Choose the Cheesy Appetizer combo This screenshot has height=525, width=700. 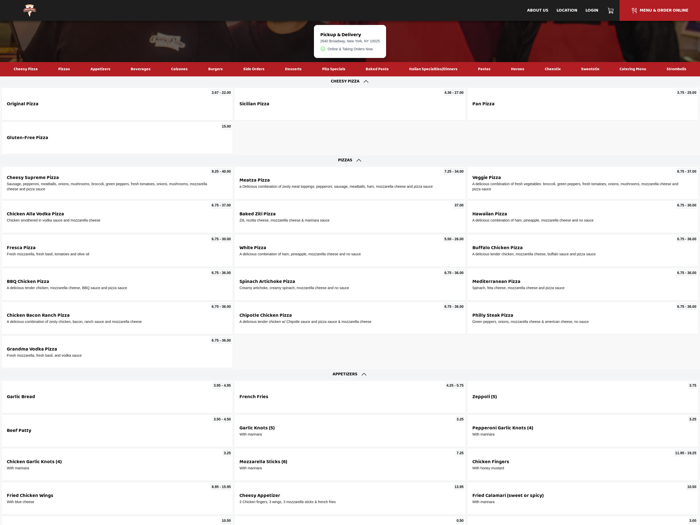(x=350, y=498)
